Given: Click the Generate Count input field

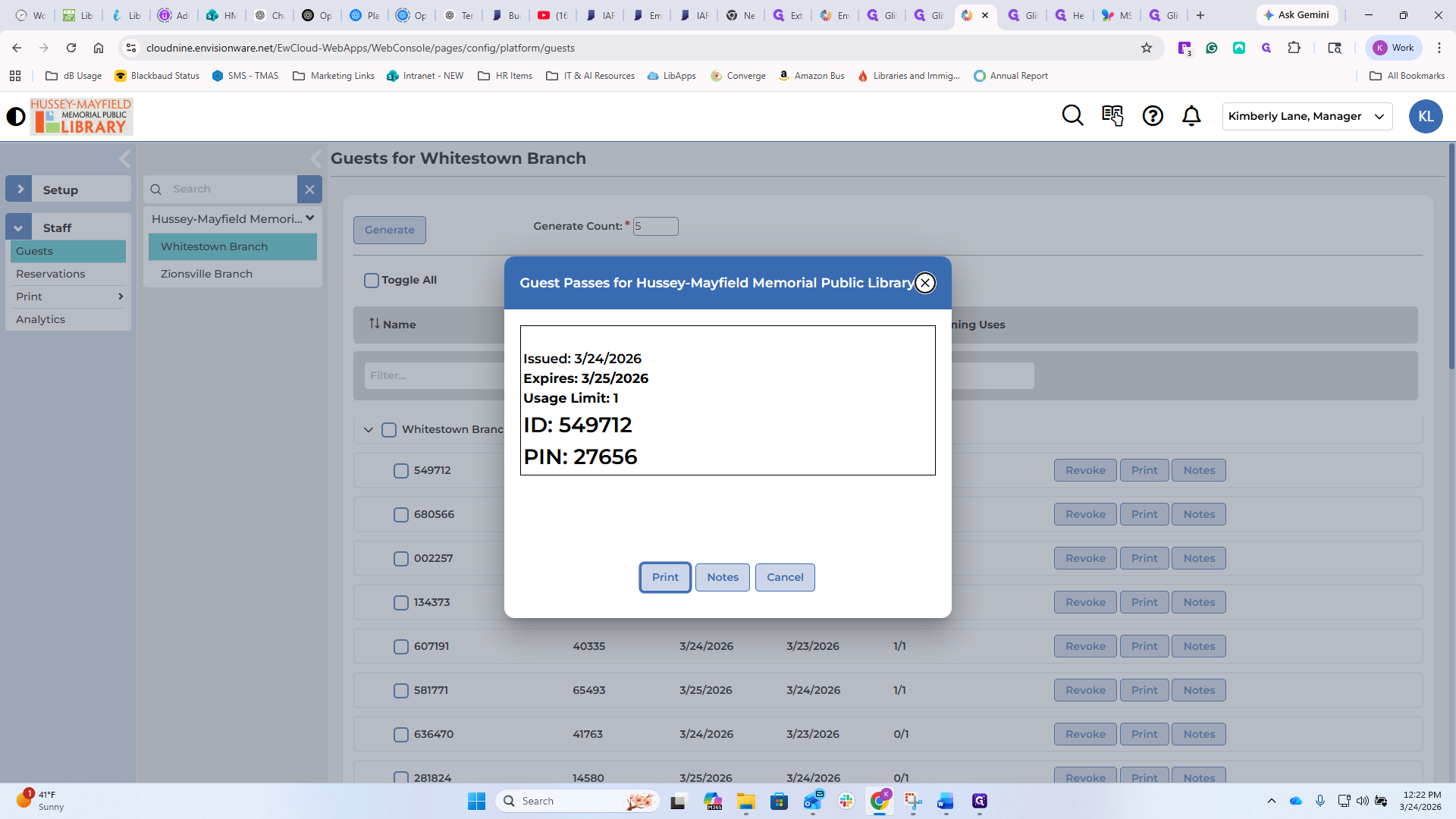Looking at the screenshot, I should point(655,226).
